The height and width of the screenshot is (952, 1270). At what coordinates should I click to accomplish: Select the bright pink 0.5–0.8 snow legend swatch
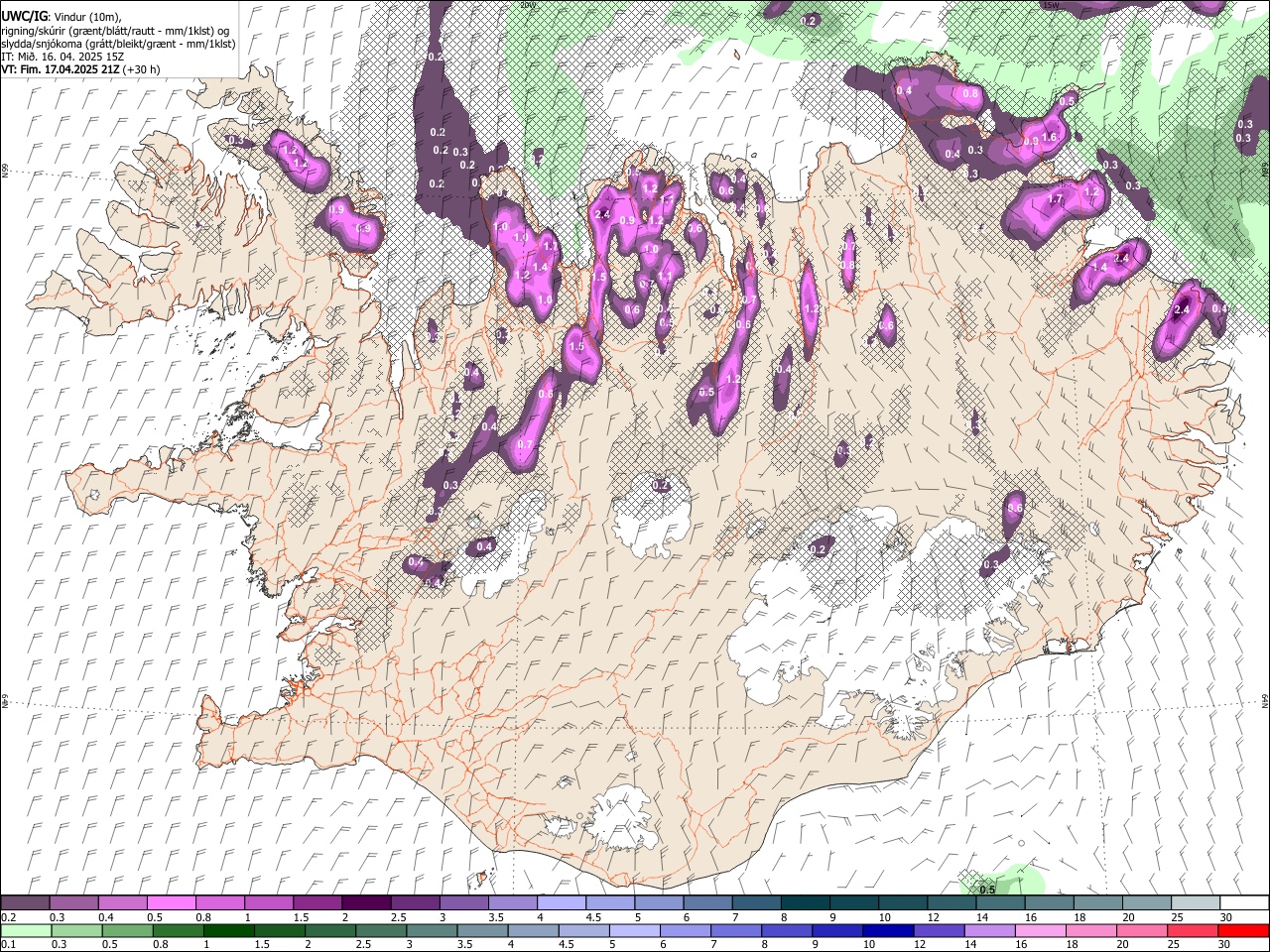171,902
